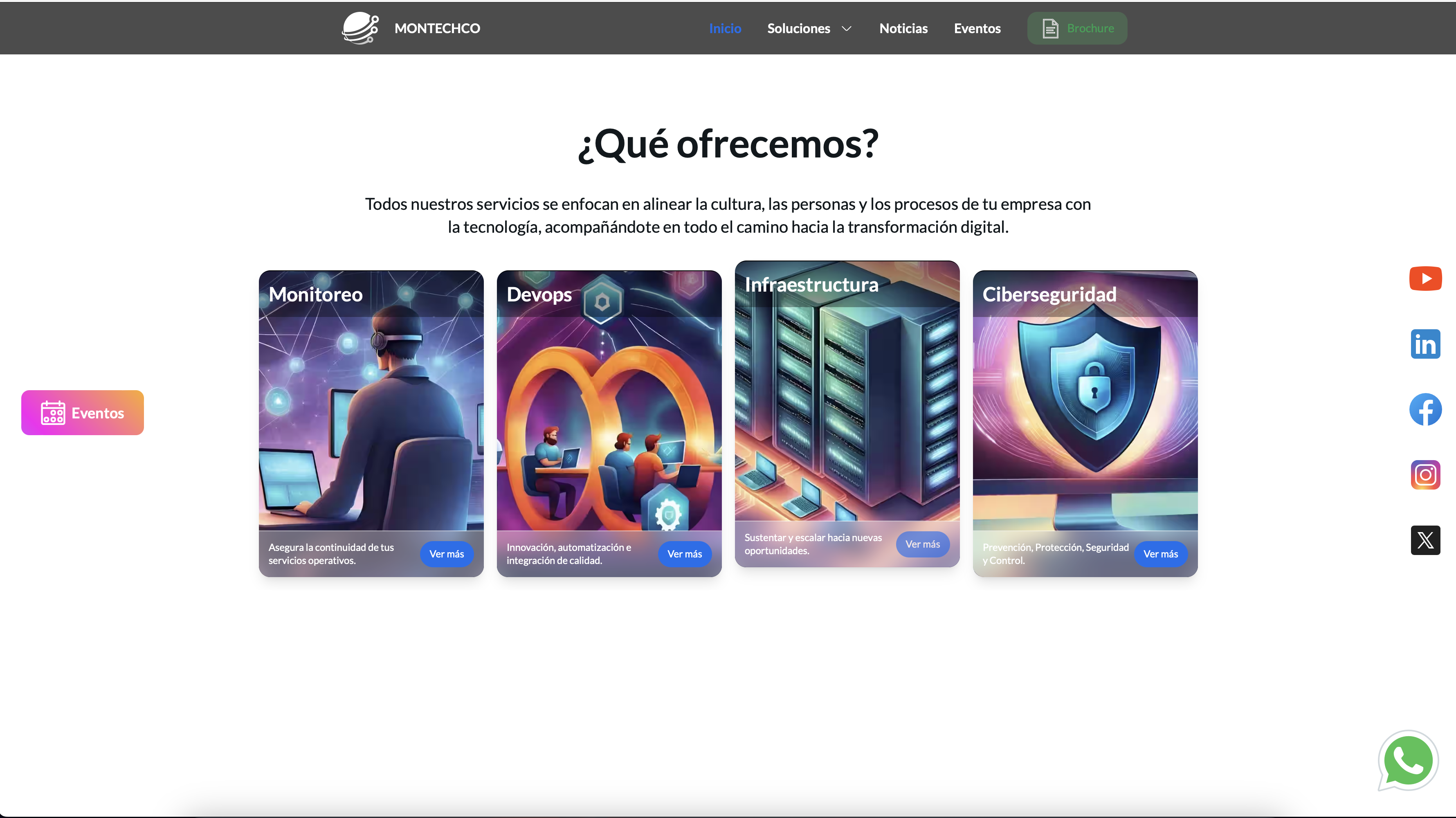Viewport: 1456px width, 818px height.
Task: Open the Infraestructura server card image
Action: tap(847, 413)
